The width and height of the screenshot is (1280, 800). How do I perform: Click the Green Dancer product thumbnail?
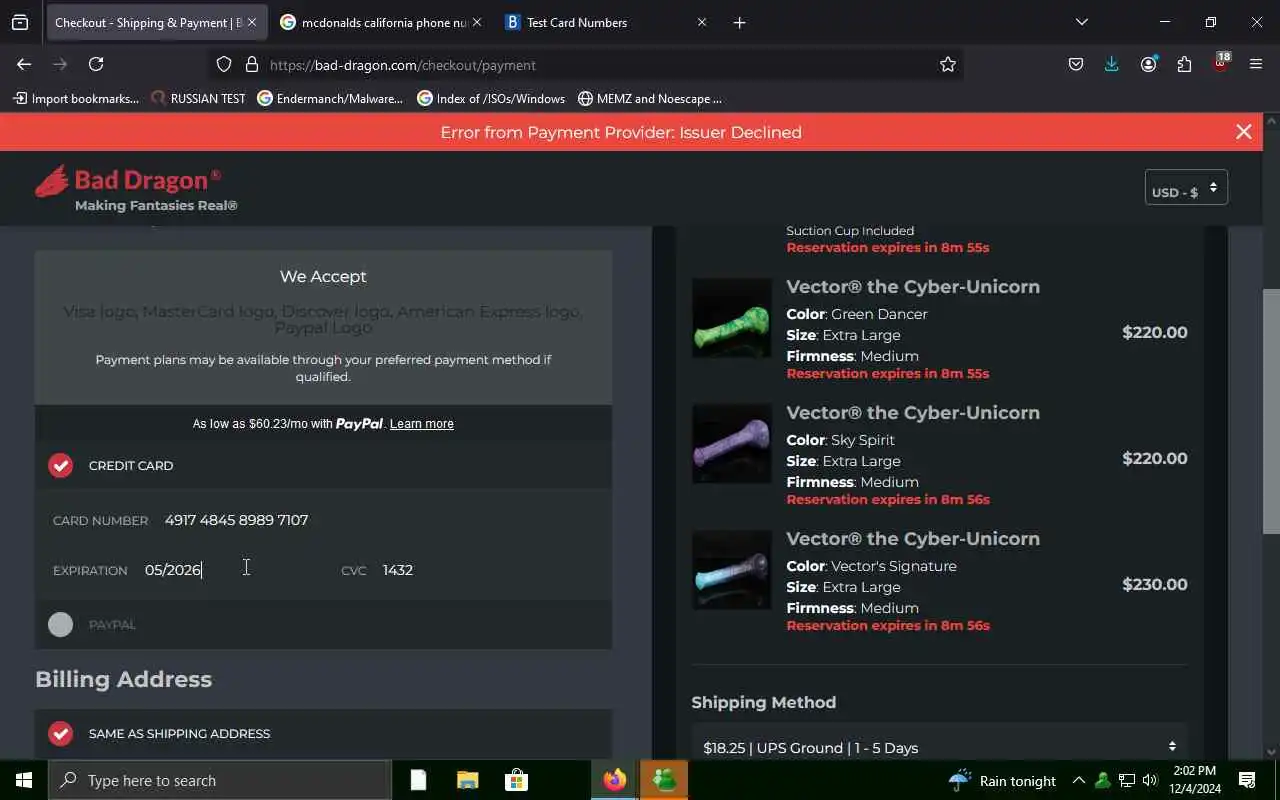click(732, 318)
